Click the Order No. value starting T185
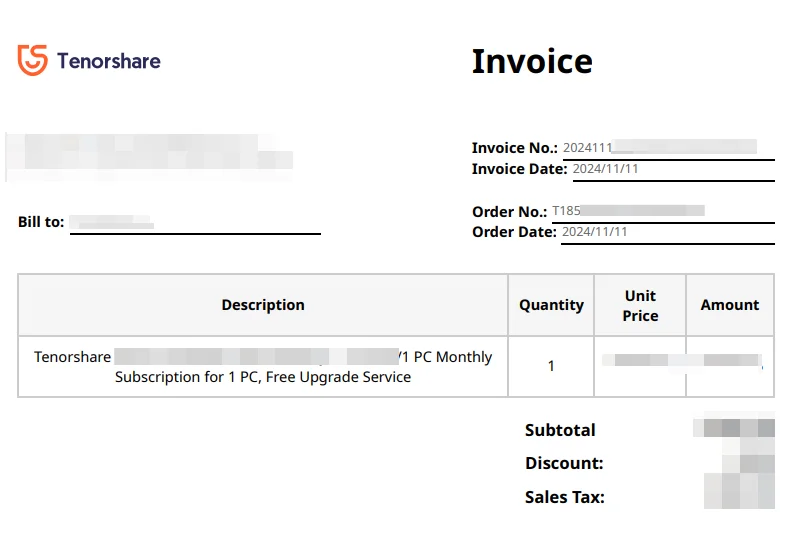The width and height of the screenshot is (794, 552). point(628,211)
